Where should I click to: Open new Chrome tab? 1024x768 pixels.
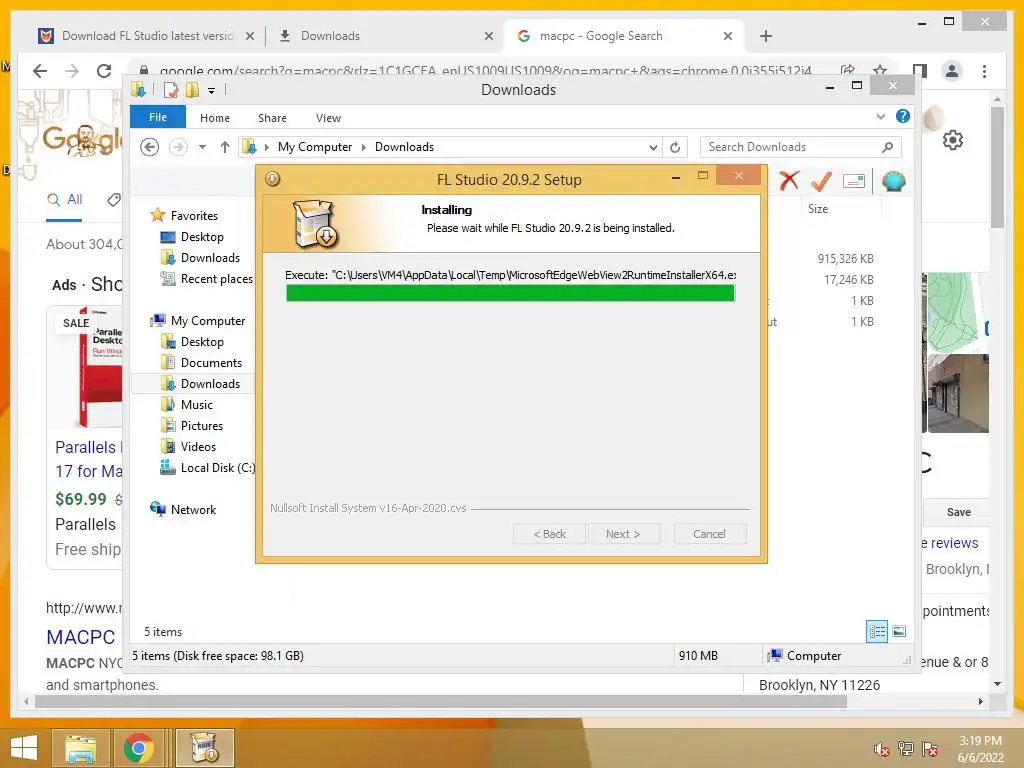[x=766, y=36]
